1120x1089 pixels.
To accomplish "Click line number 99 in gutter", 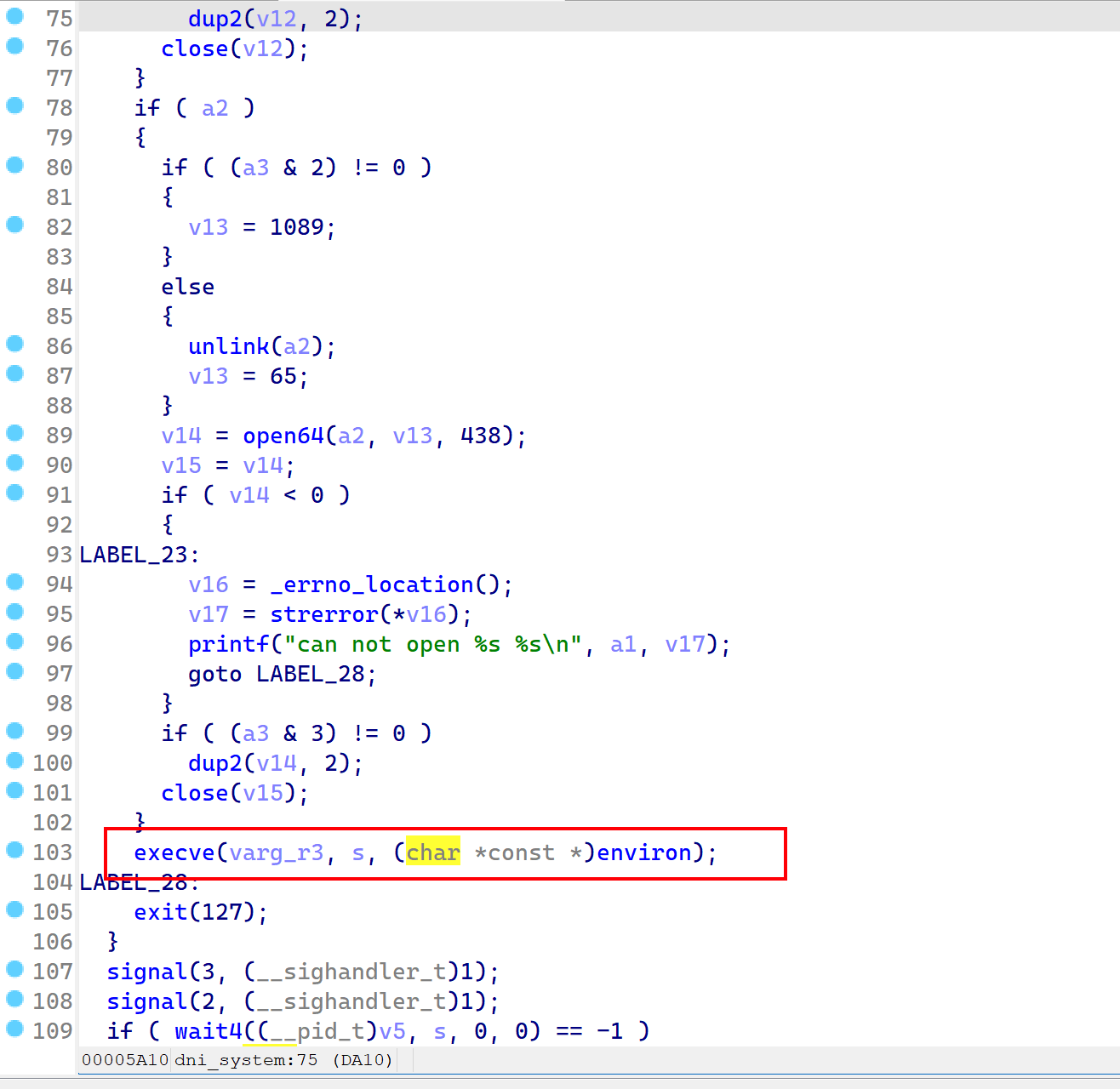I will click(60, 733).
